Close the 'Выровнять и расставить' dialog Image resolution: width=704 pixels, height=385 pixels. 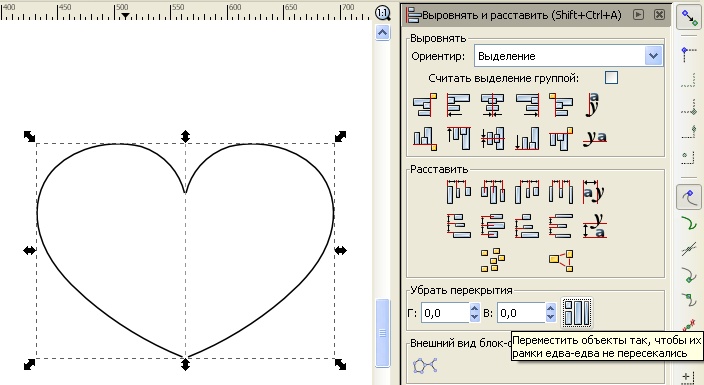click(x=659, y=14)
